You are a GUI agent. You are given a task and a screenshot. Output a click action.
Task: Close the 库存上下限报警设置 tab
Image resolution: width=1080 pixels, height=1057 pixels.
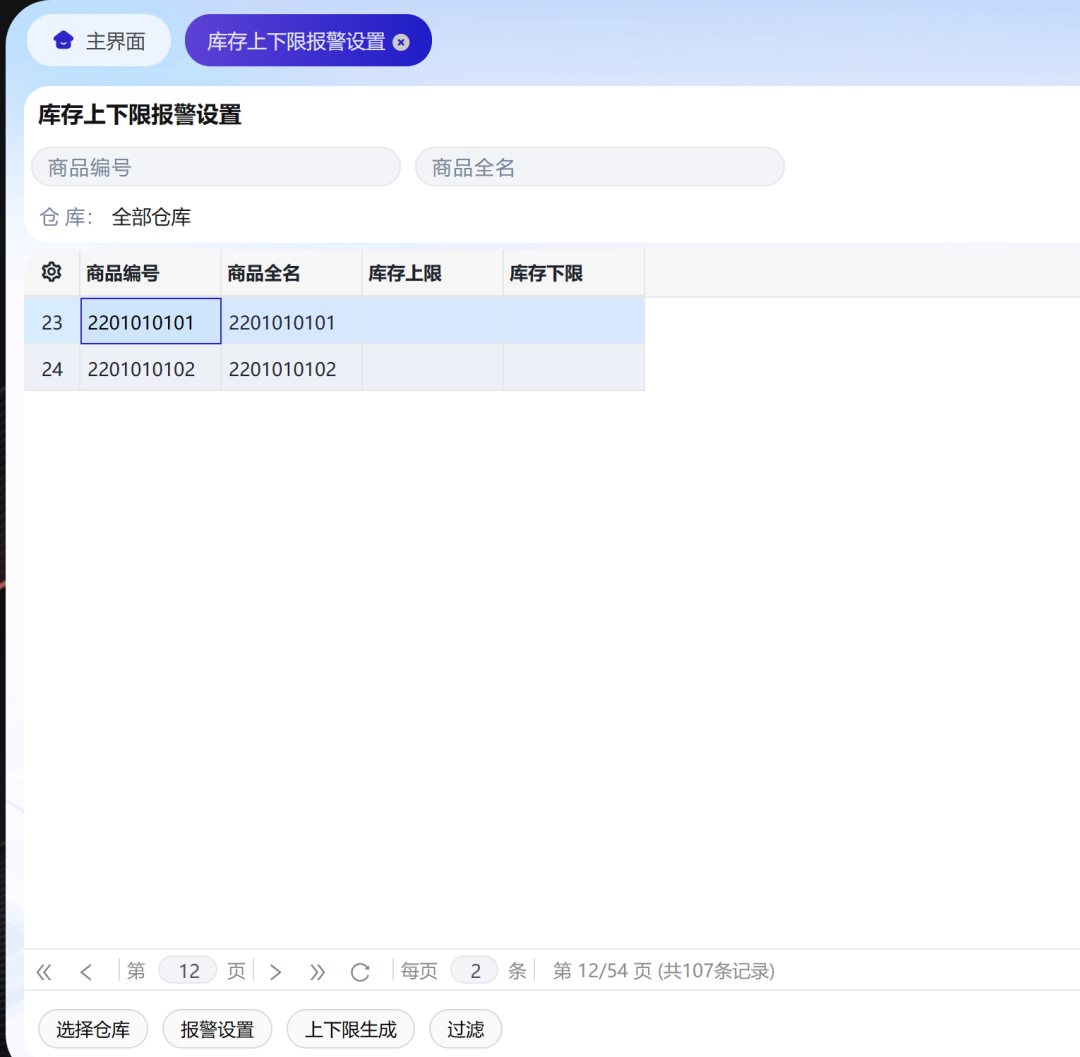[x=401, y=42]
